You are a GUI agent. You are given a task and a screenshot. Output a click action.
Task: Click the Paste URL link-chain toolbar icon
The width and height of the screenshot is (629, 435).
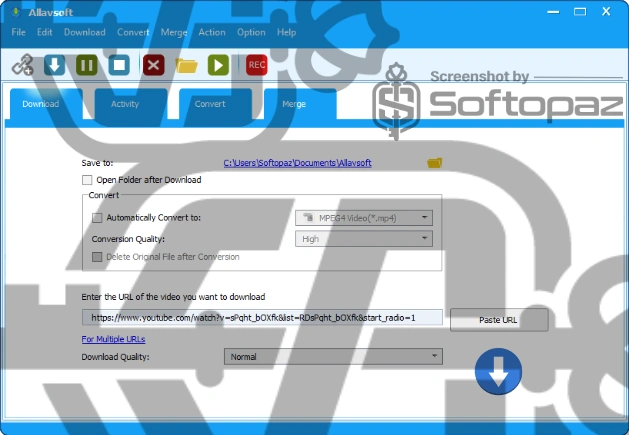coord(22,65)
